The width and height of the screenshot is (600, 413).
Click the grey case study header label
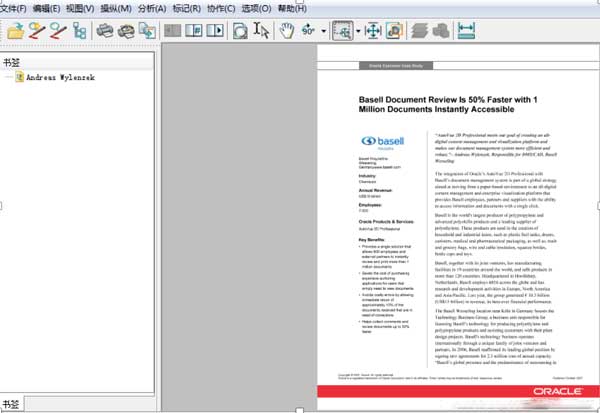coord(396,66)
